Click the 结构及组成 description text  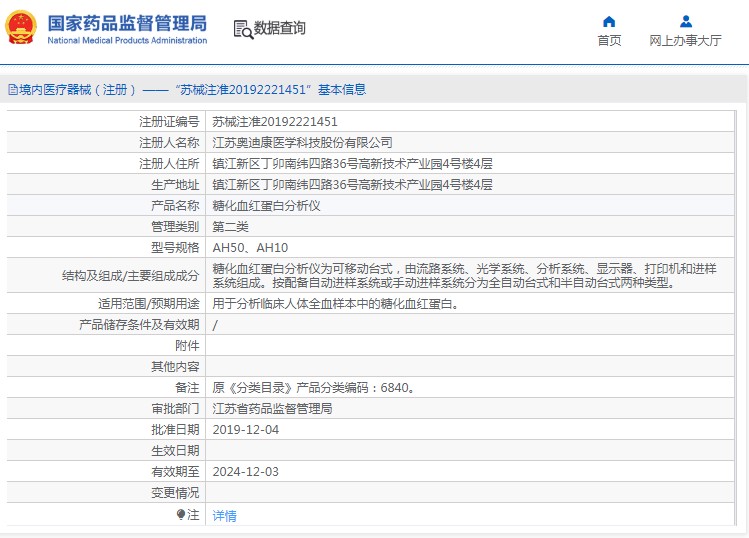coord(464,276)
